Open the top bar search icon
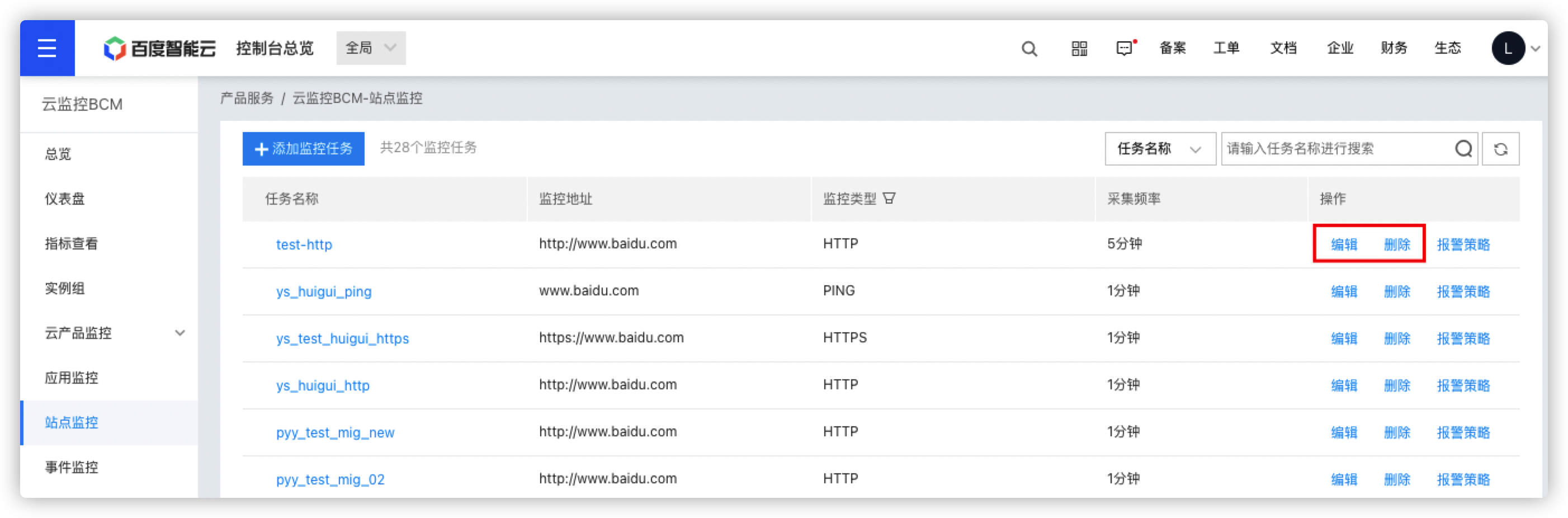1568x518 pixels. (1029, 48)
